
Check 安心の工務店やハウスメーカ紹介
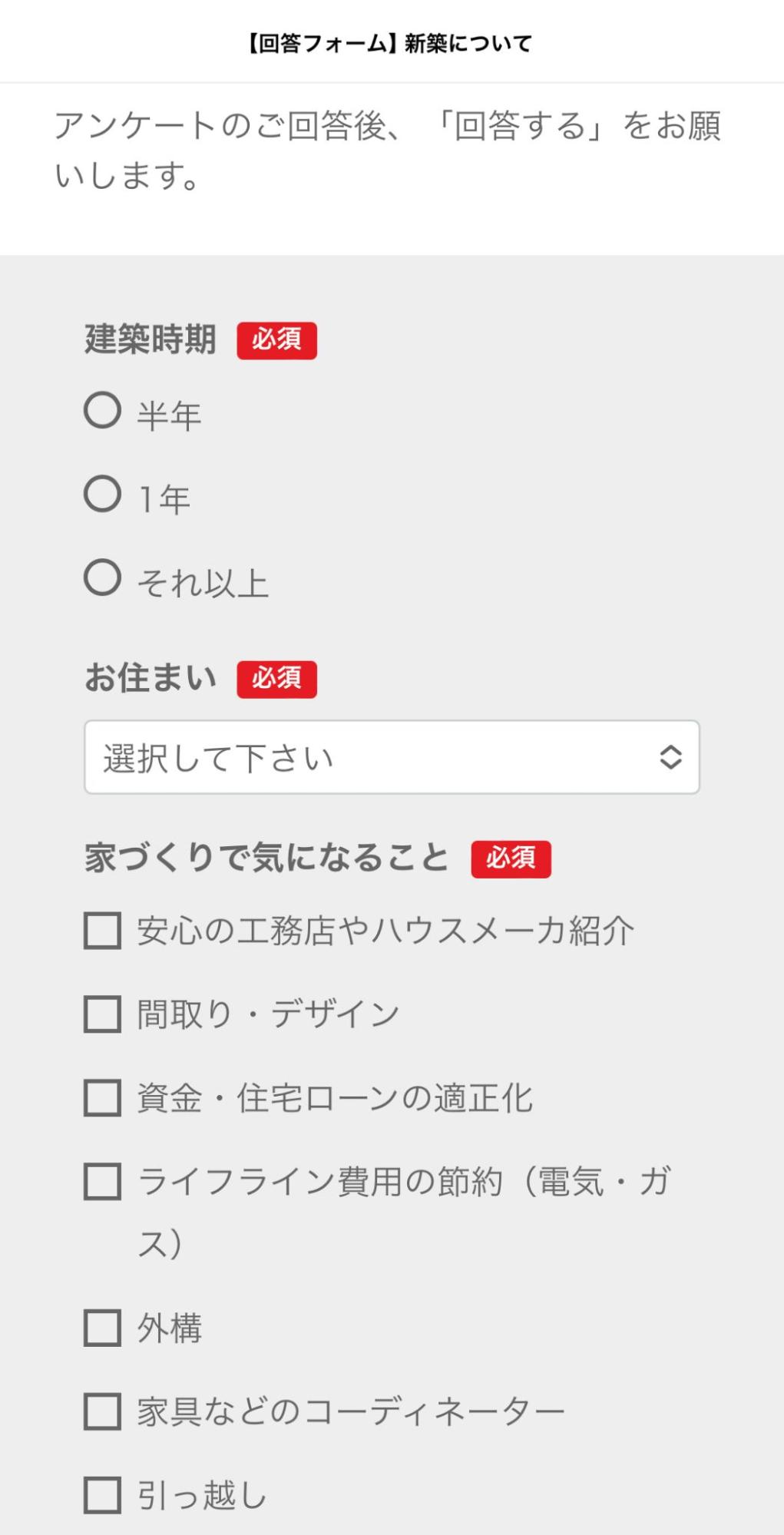point(103,931)
